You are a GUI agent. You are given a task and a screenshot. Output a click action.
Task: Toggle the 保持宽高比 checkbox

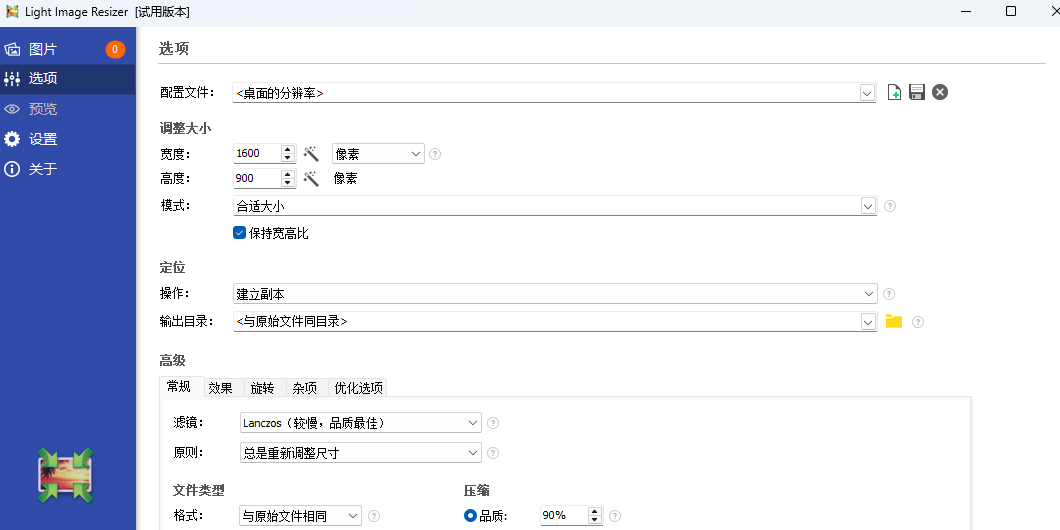point(239,233)
